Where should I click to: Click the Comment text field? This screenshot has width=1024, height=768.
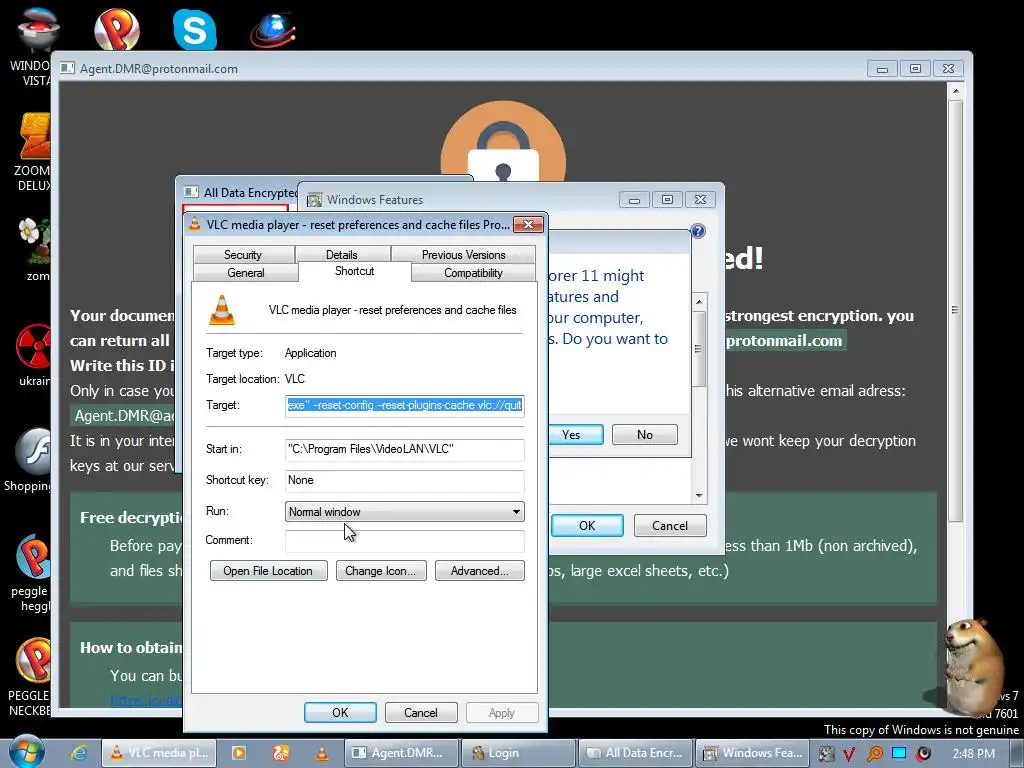[404, 540]
